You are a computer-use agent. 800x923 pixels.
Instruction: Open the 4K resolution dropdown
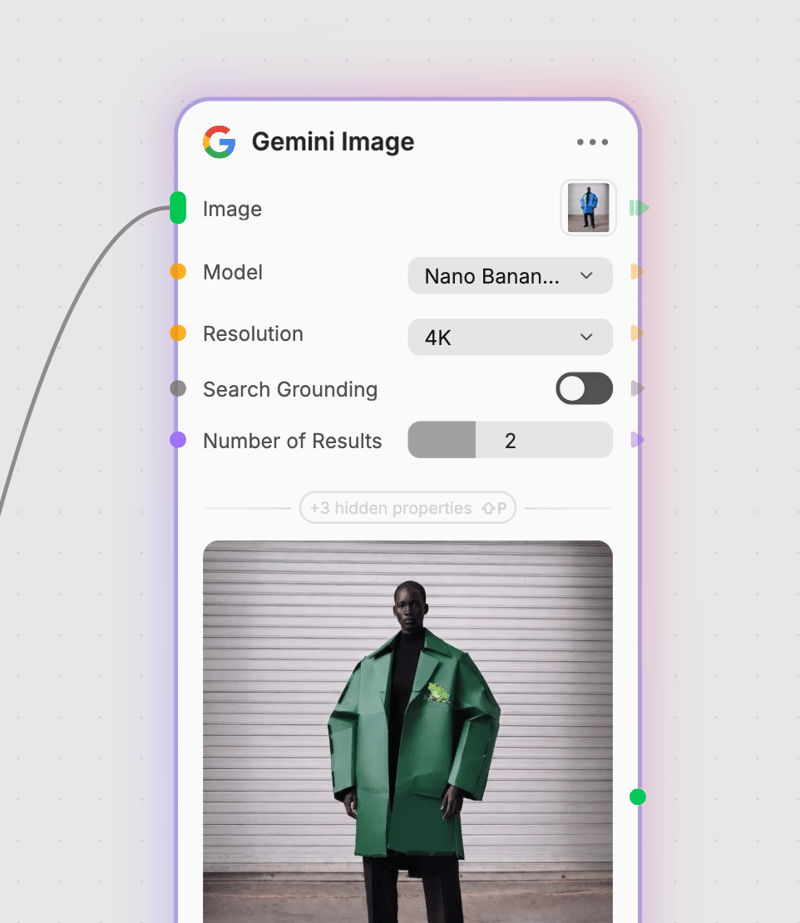coord(510,337)
